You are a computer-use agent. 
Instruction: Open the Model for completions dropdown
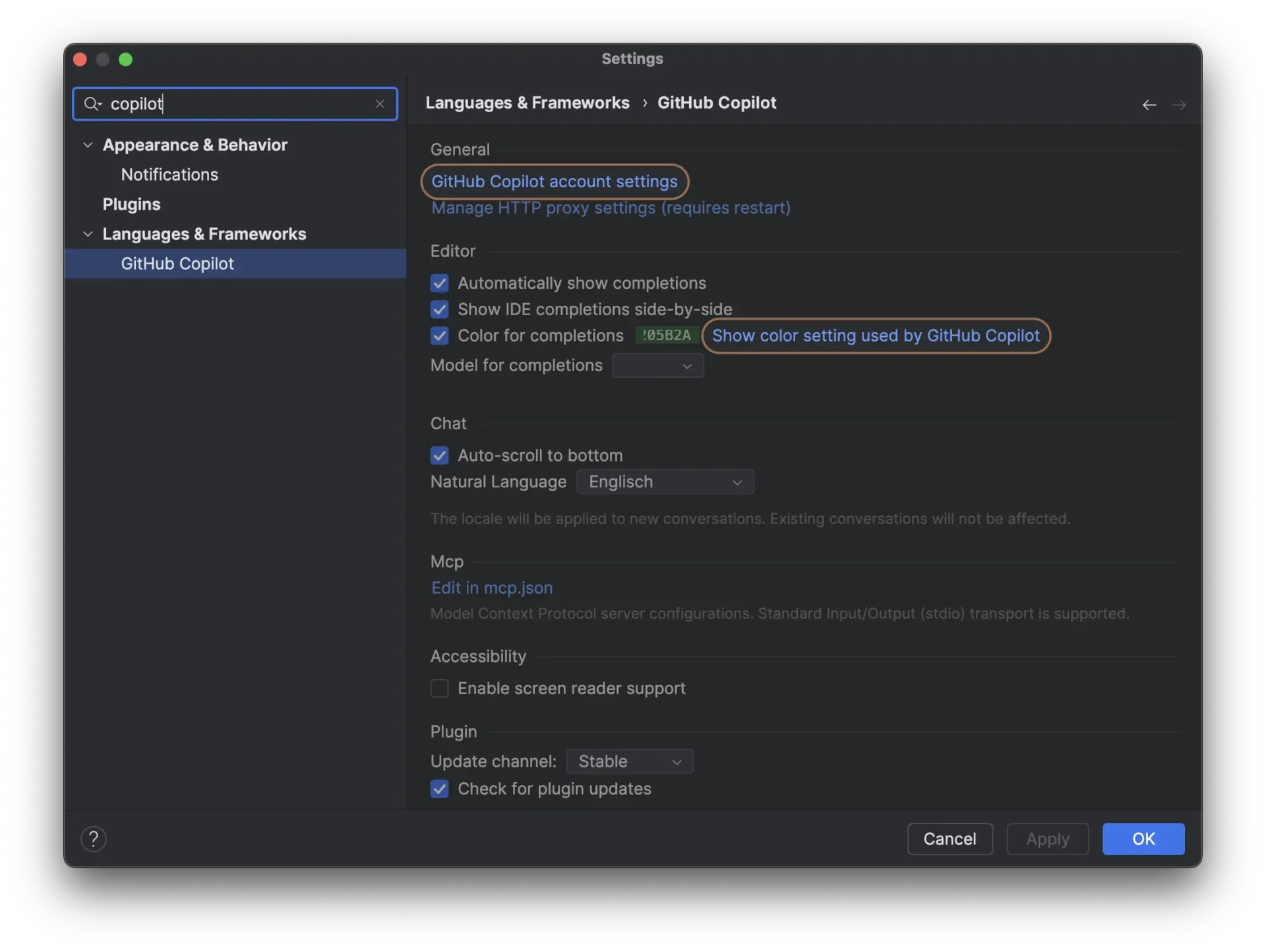tap(657, 366)
